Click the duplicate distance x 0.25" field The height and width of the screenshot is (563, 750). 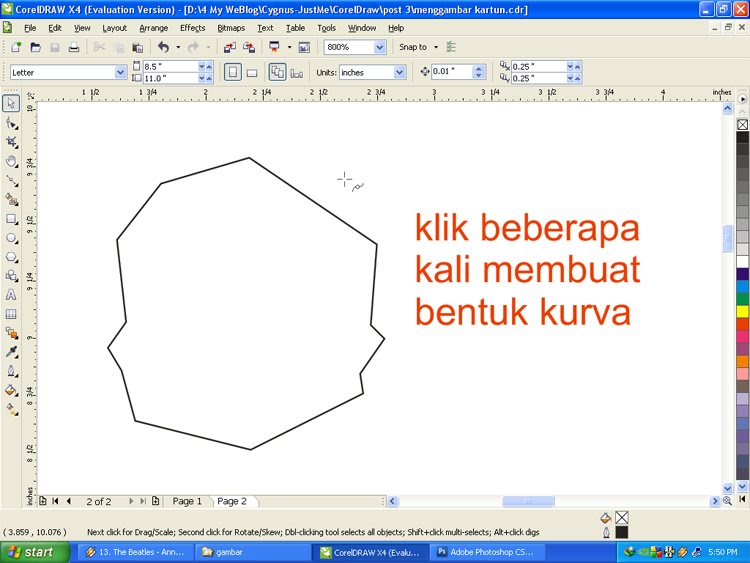540,66
